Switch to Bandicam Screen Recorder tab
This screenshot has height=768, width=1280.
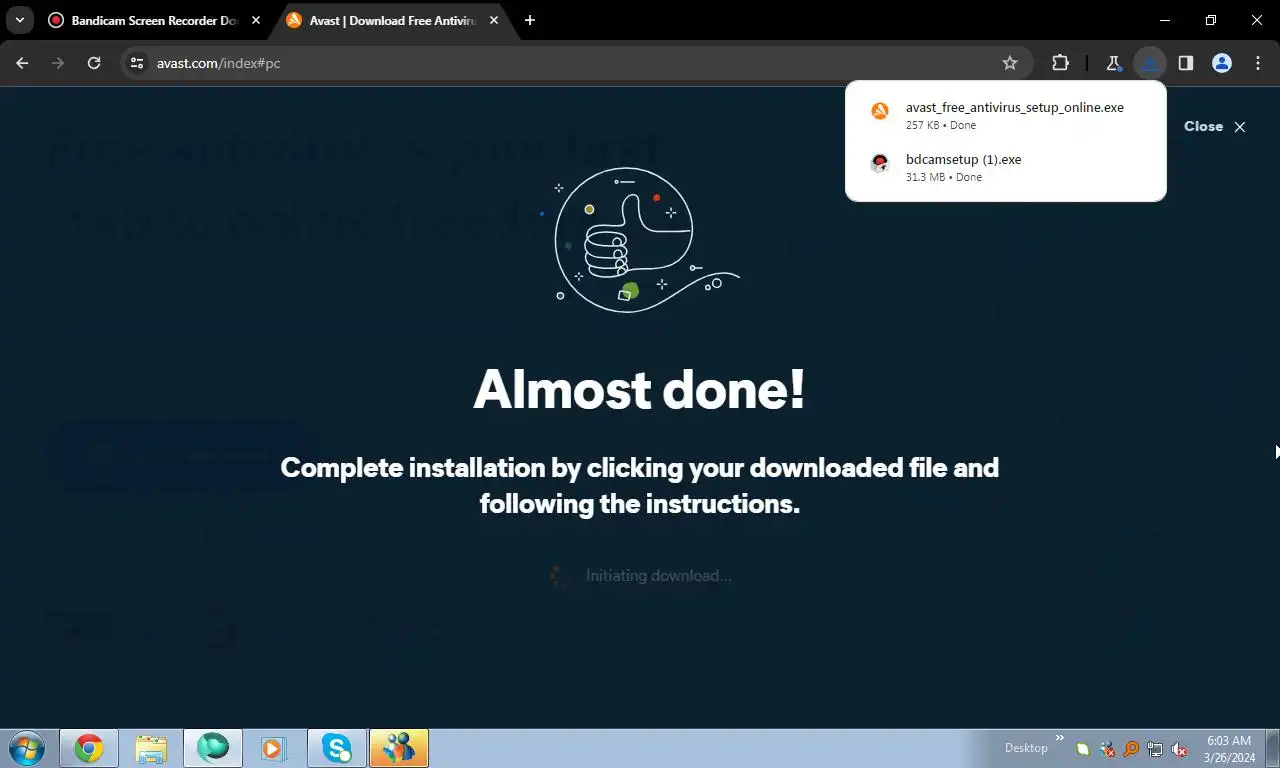click(x=156, y=20)
